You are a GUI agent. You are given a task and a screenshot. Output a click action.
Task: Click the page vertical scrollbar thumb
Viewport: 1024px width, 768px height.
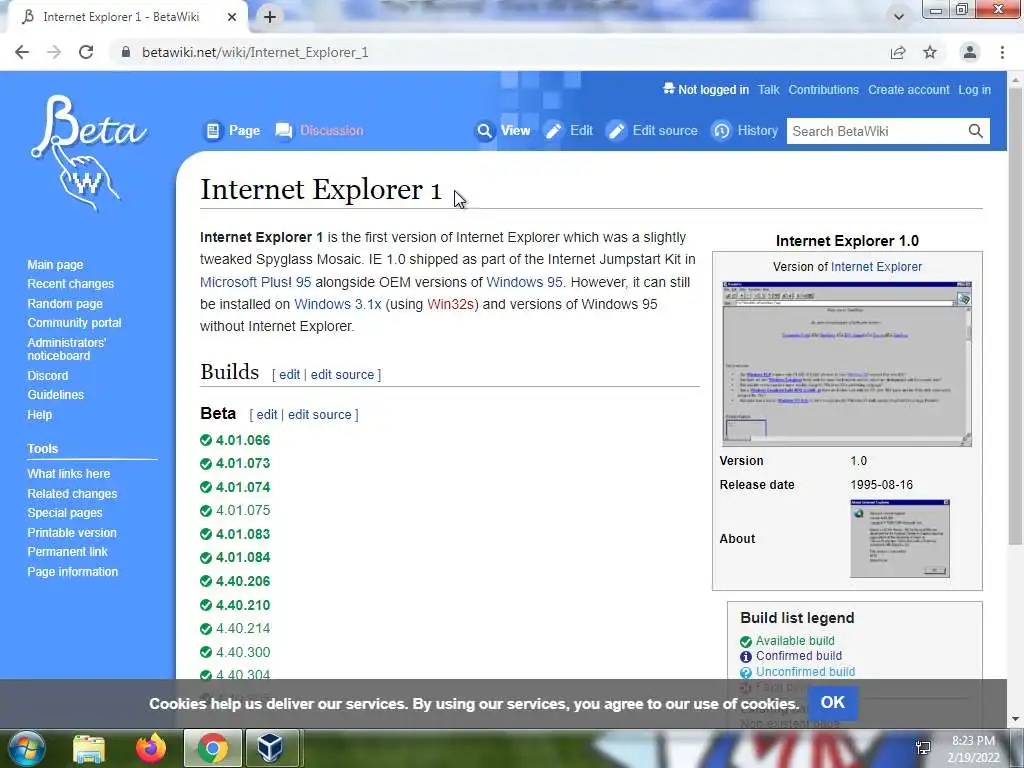click(x=1016, y=317)
